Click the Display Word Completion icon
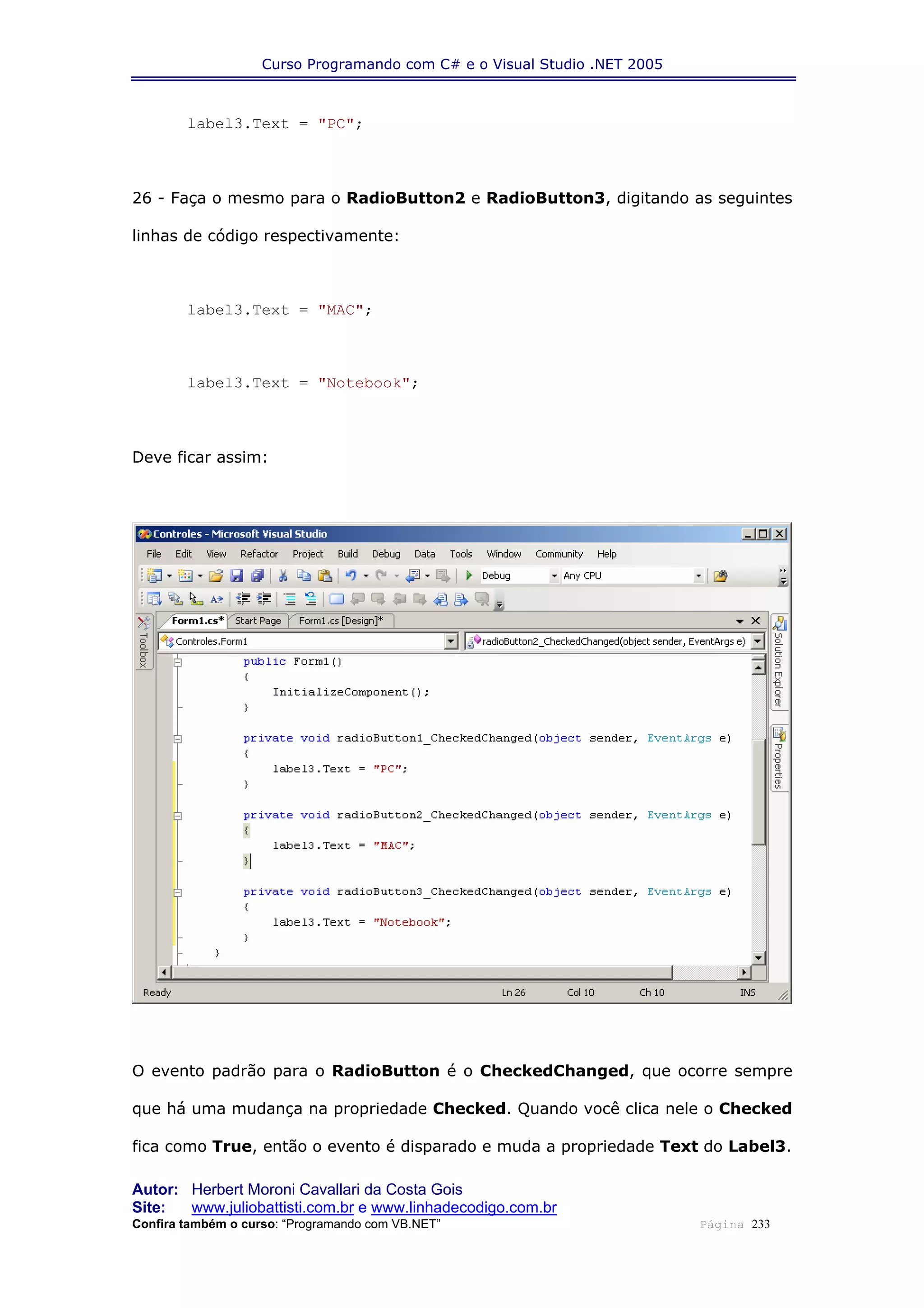This screenshot has width=924, height=1308. pyautogui.click(x=217, y=599)
